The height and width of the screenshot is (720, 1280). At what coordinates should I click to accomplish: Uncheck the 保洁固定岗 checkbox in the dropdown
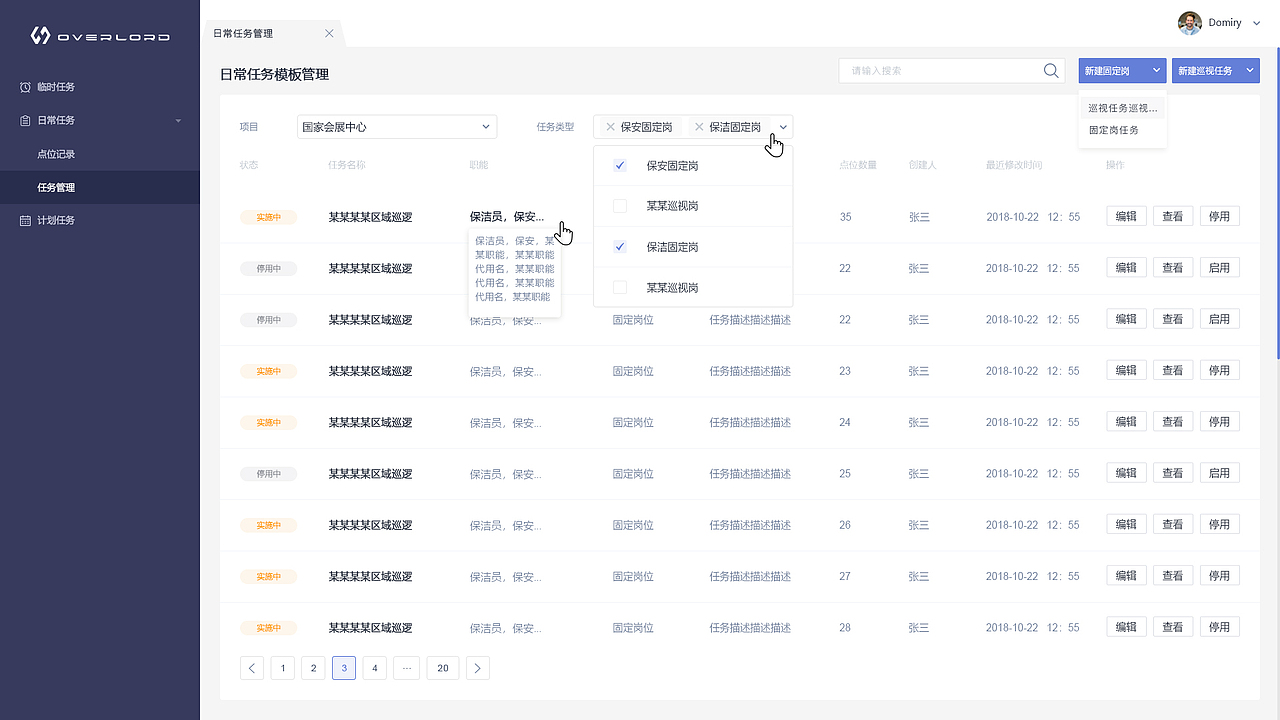tap(620, 247)
